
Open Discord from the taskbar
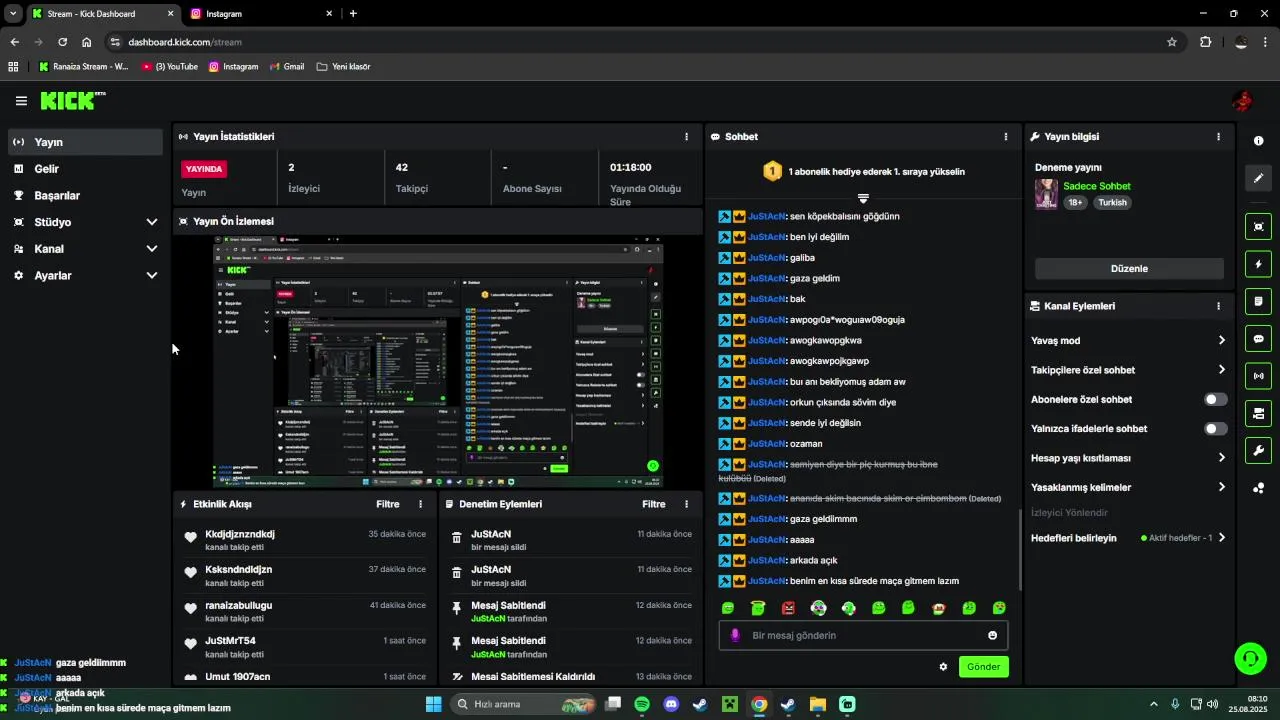[x=671, y=704]
